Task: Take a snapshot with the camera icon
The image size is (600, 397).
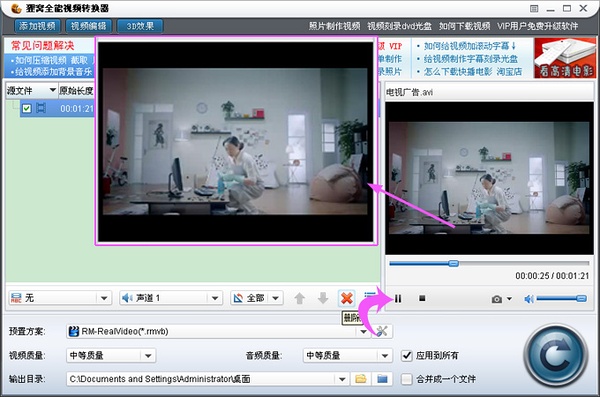Action: [x=497, y=299]
